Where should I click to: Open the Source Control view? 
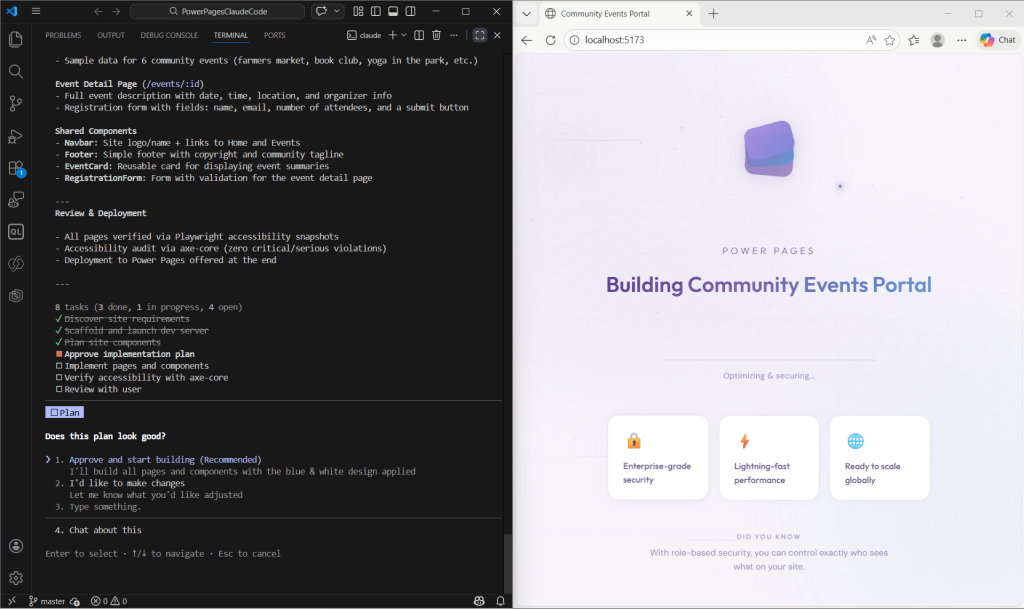click(x=15, y=104)
